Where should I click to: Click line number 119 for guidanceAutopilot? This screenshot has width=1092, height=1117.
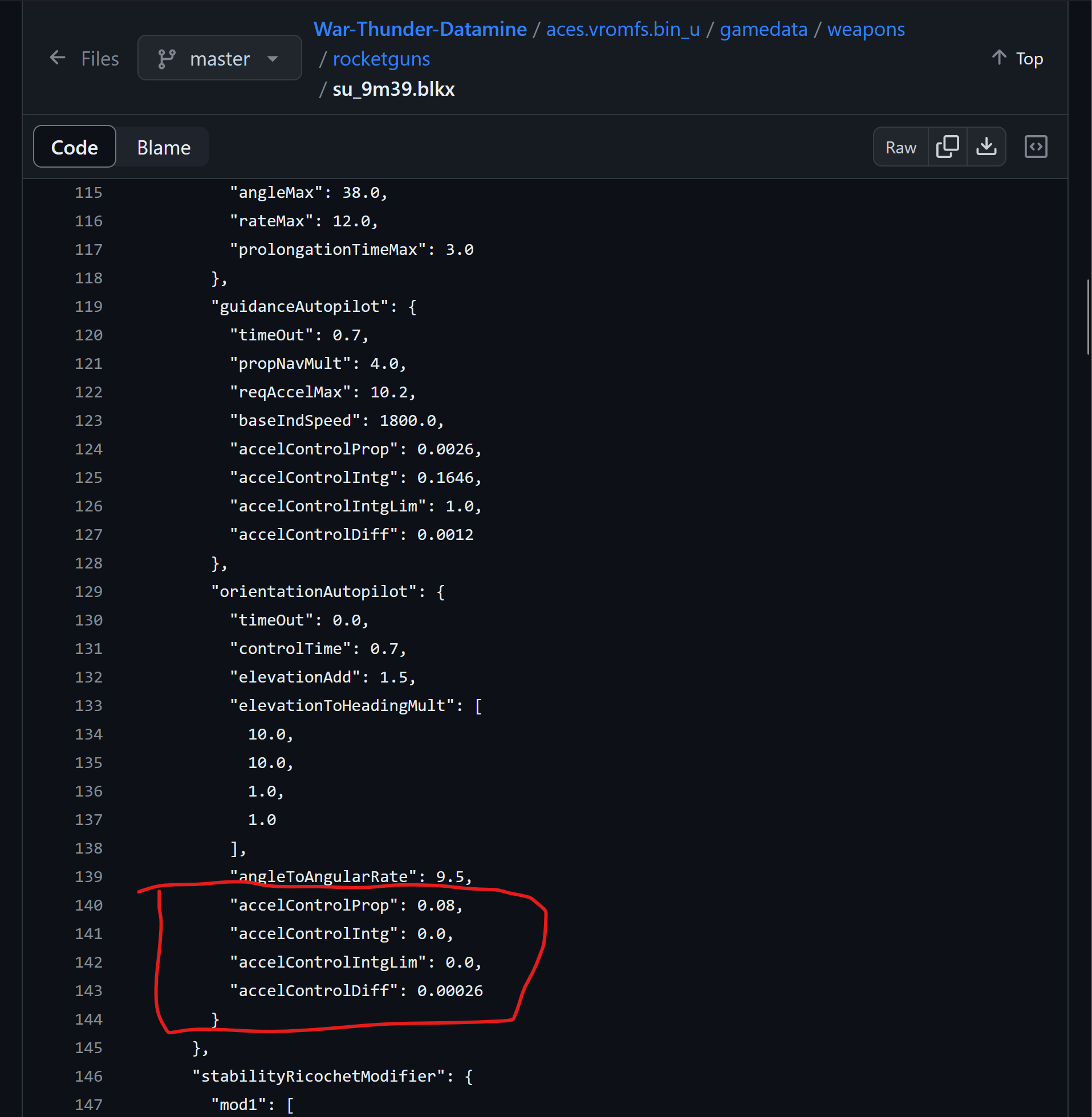tap(88, 306)
